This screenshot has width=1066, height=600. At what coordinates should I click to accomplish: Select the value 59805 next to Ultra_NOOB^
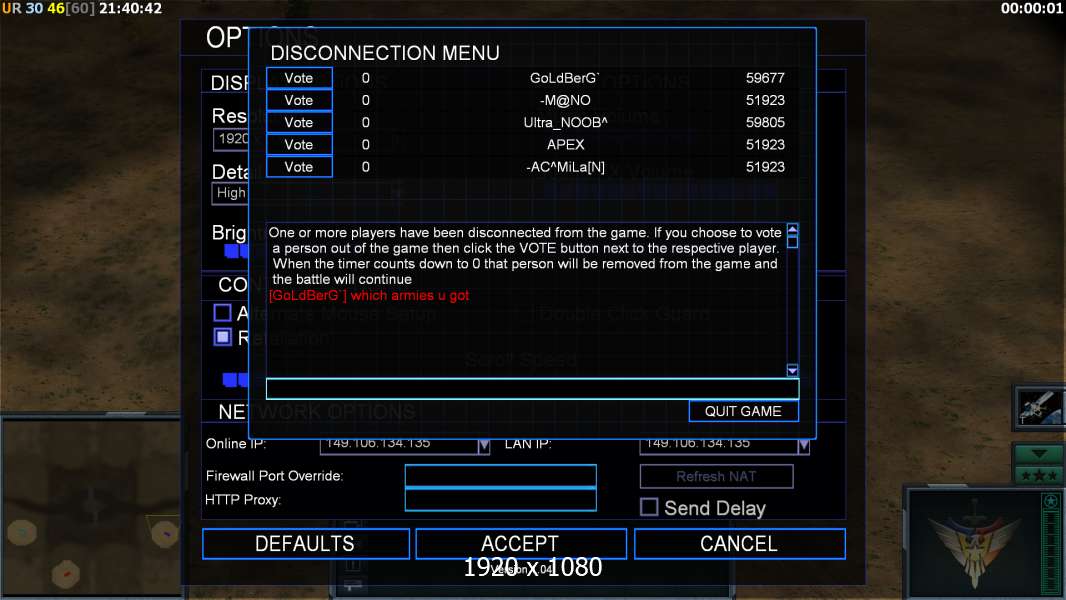(x=765, y=122)
